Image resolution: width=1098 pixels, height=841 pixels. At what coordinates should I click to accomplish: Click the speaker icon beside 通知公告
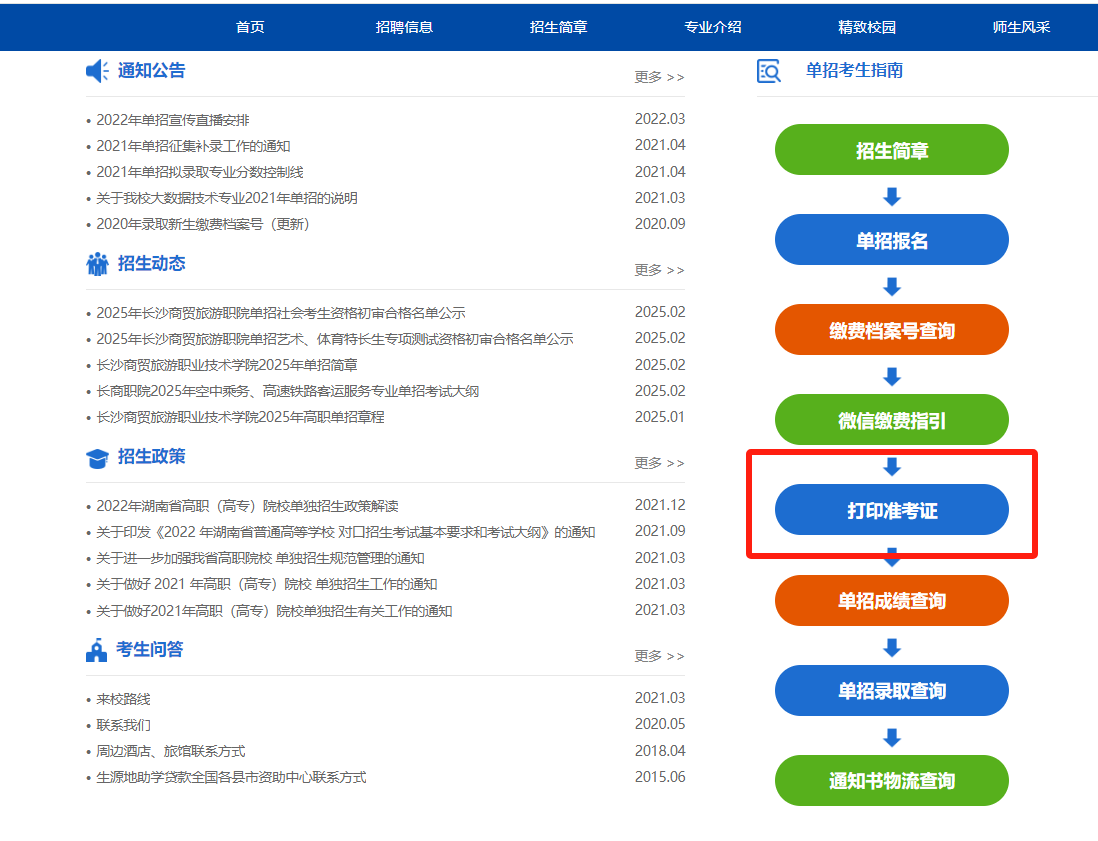[x=97, y=71]
